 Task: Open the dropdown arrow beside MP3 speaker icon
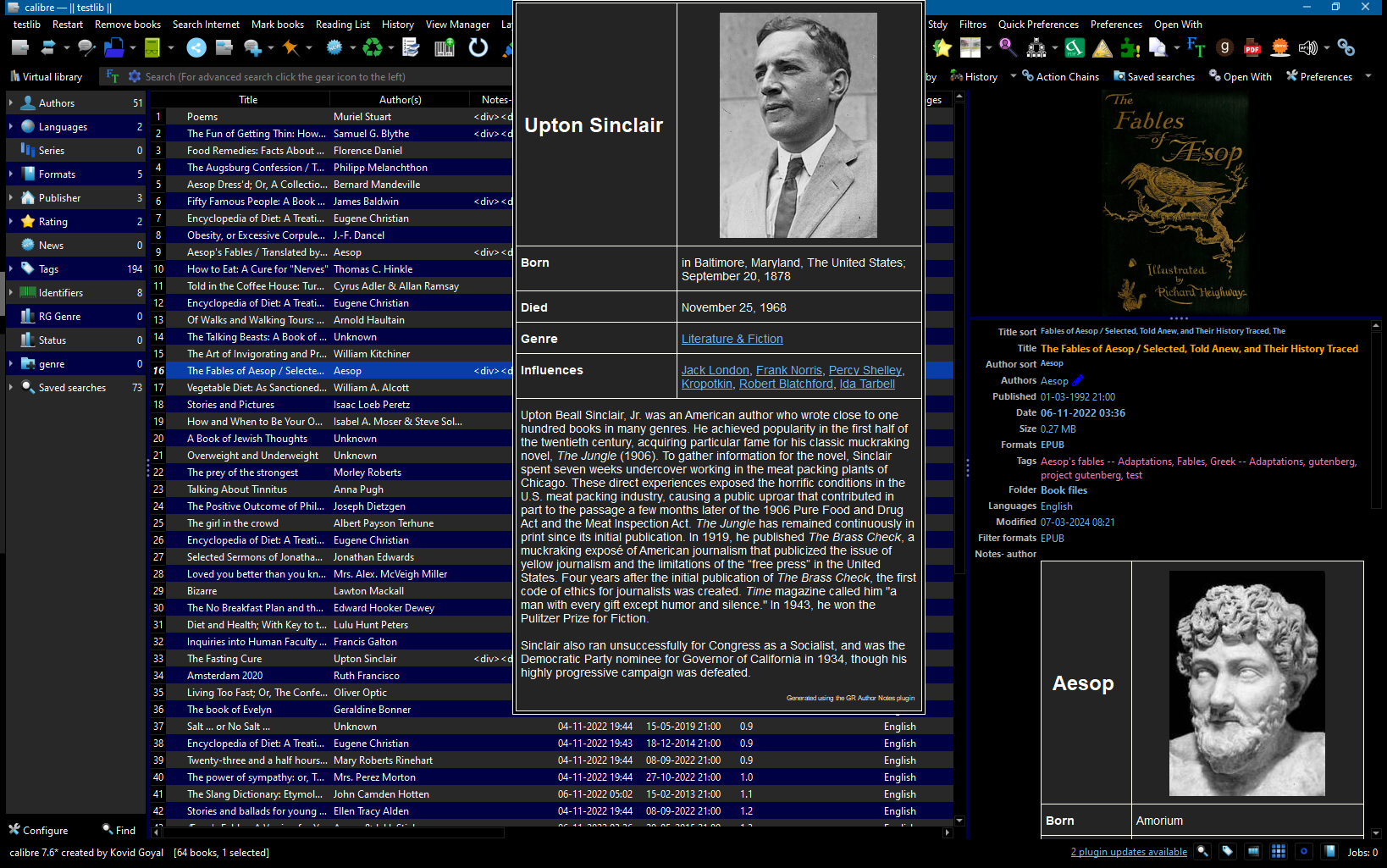pos(1326,48)
